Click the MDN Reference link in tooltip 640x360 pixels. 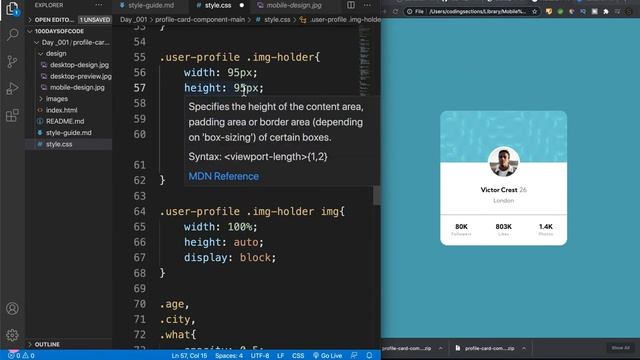tap(224, 176)
